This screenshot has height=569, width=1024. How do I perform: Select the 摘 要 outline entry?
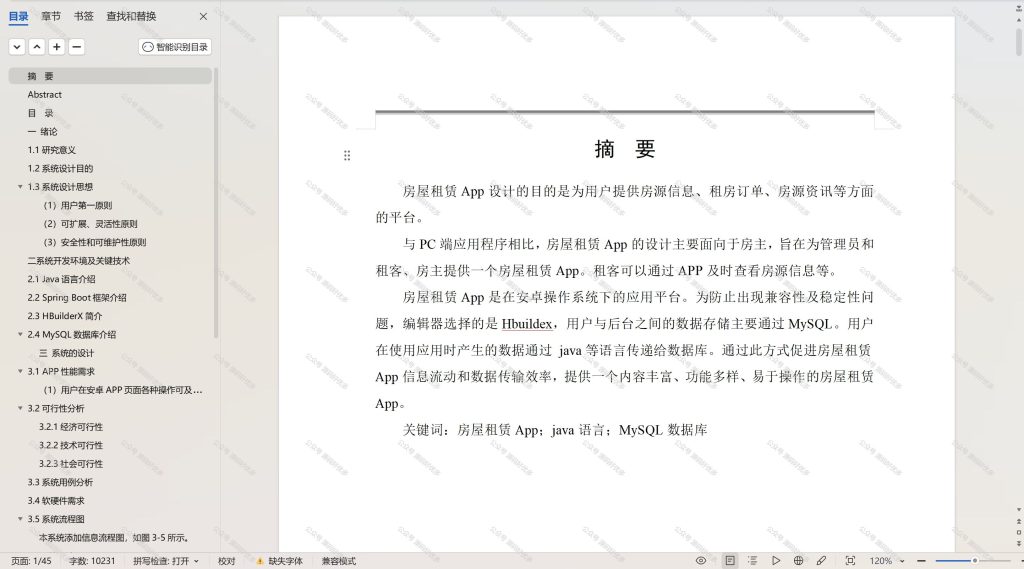point(110,76)
